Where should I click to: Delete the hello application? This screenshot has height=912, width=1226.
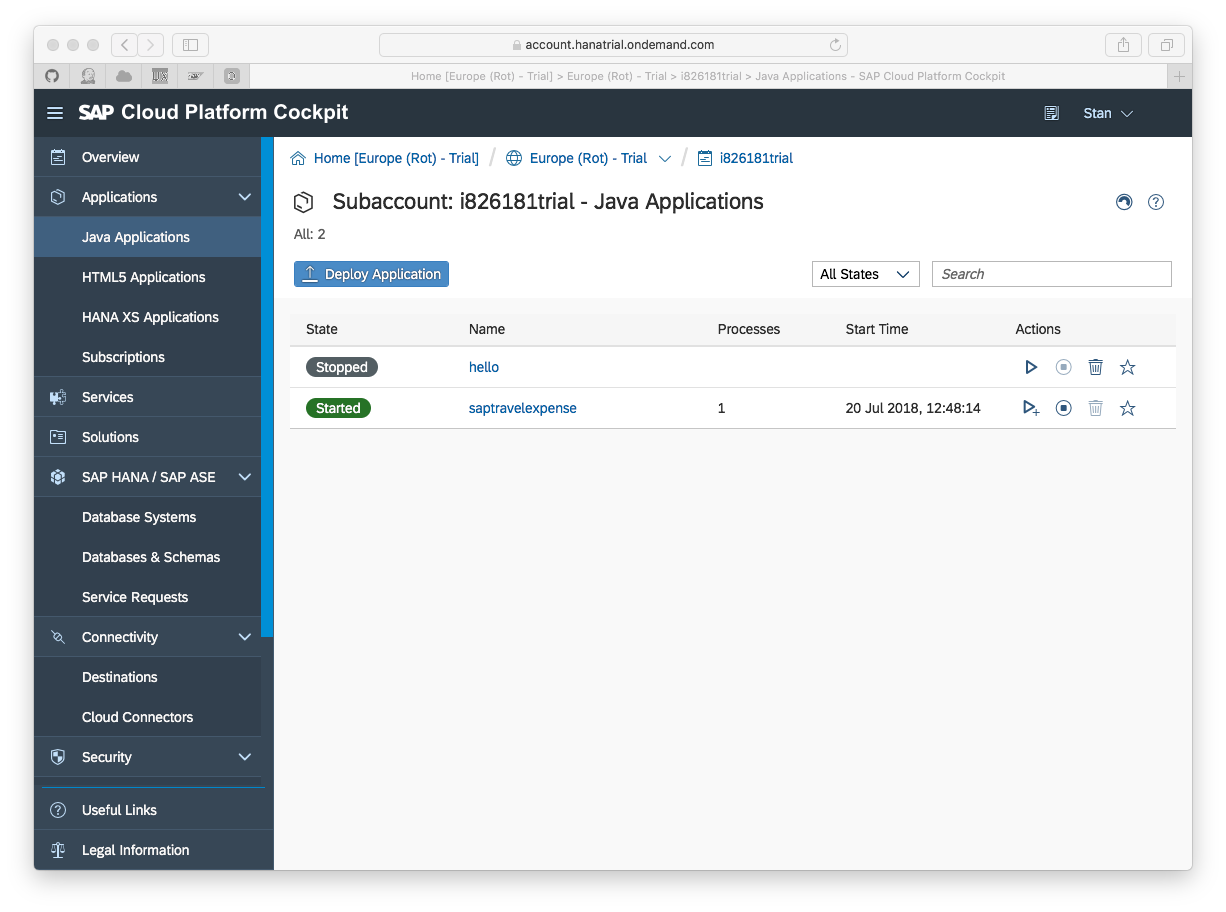click(x=1095, y=367)
